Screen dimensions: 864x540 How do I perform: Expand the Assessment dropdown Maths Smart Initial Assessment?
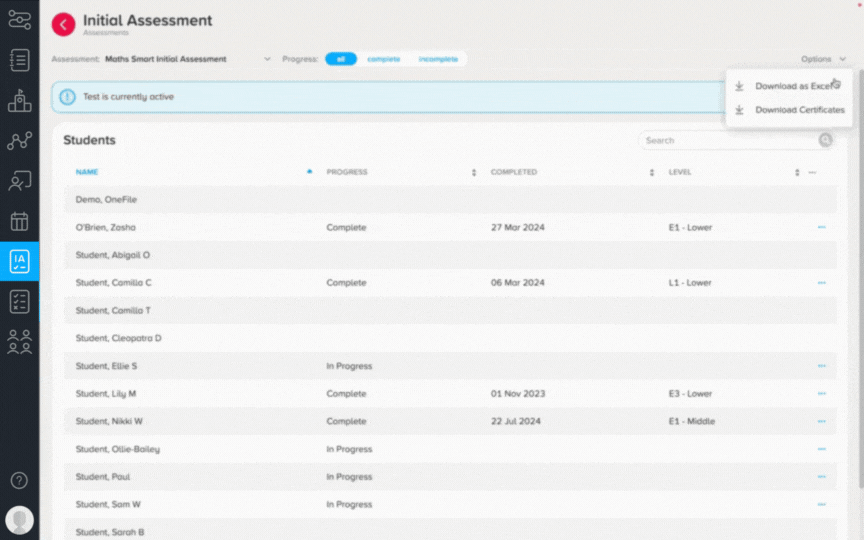(x=187, y=59)
